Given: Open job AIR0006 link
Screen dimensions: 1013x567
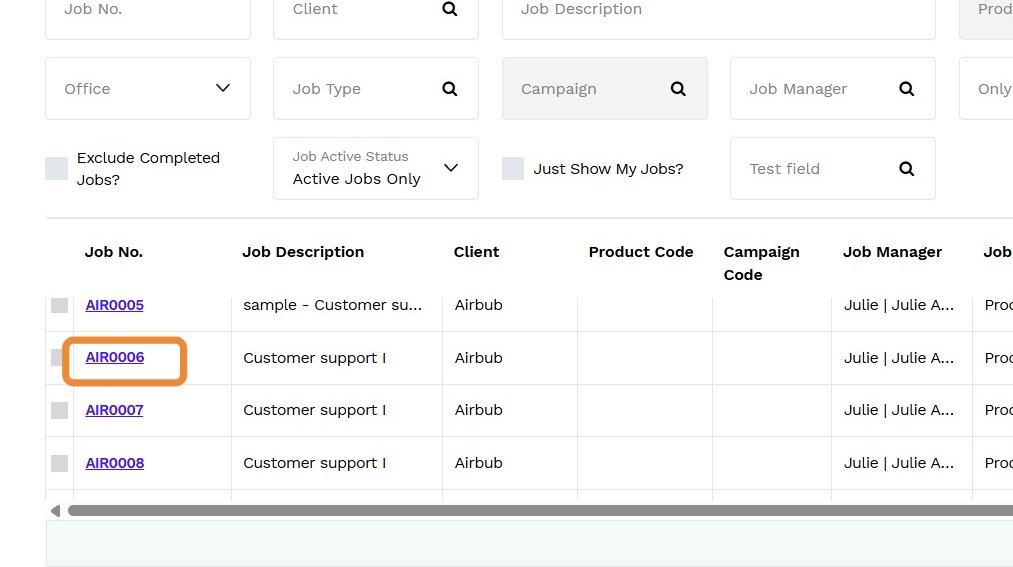Looking at the screenshot, I should click(114, 357).
